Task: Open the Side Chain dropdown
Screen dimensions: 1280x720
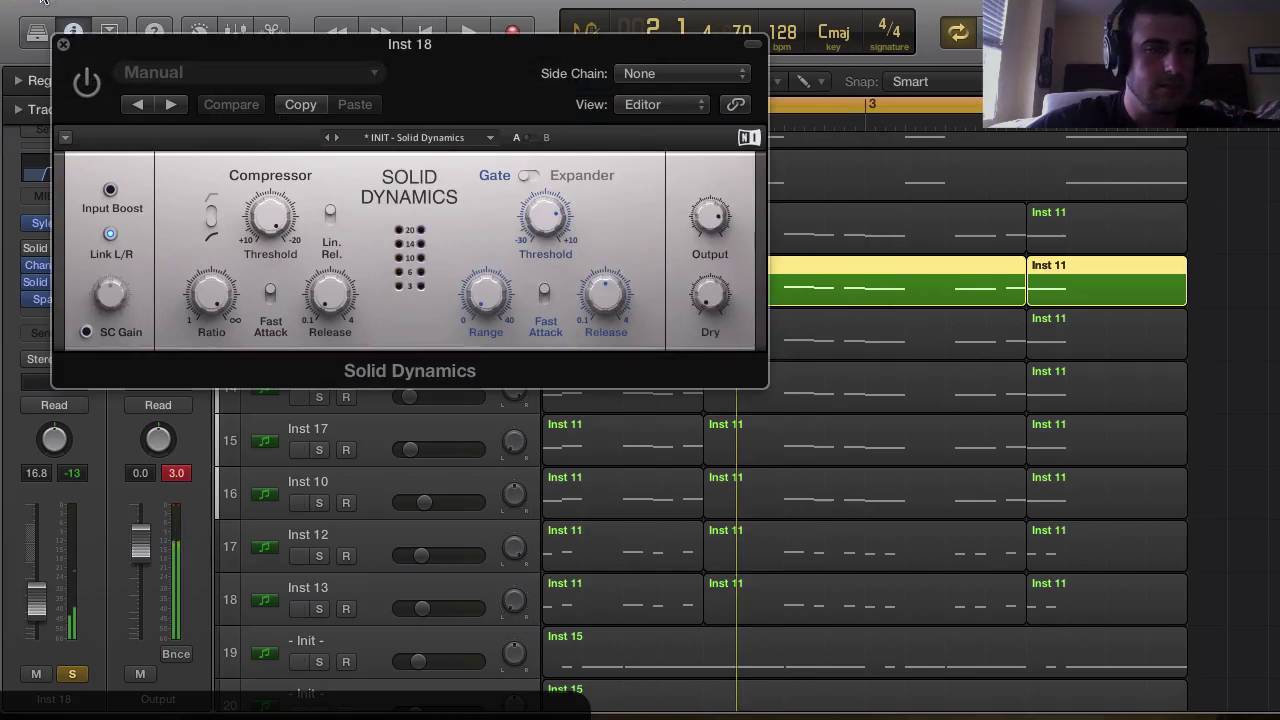Action: point(683,73)
